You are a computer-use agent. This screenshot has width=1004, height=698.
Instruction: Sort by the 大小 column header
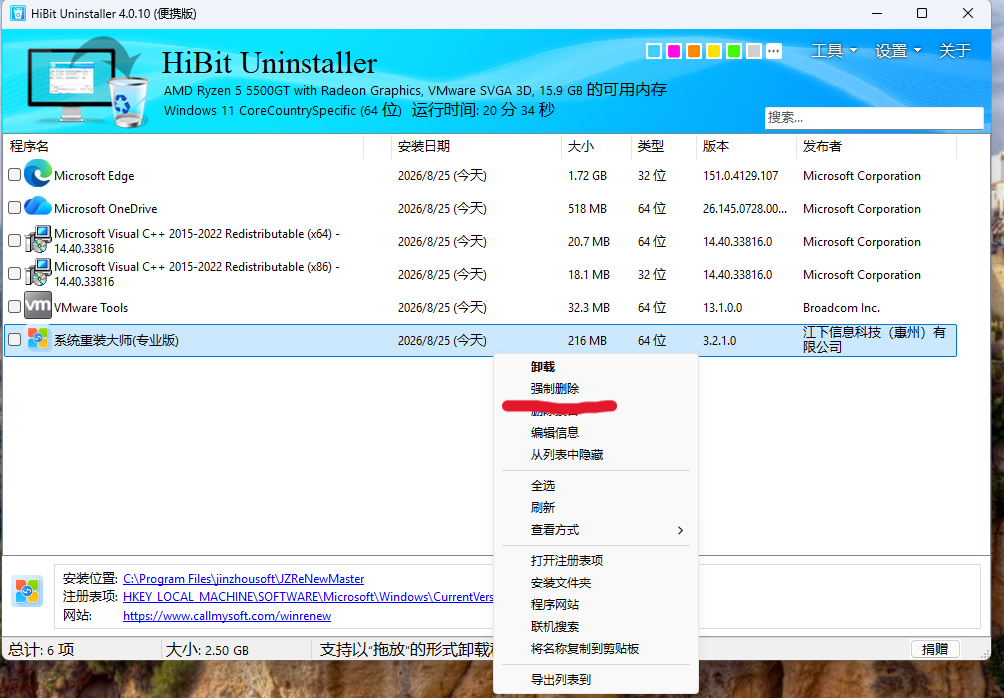pyautogui.click(x=581, y=147)
